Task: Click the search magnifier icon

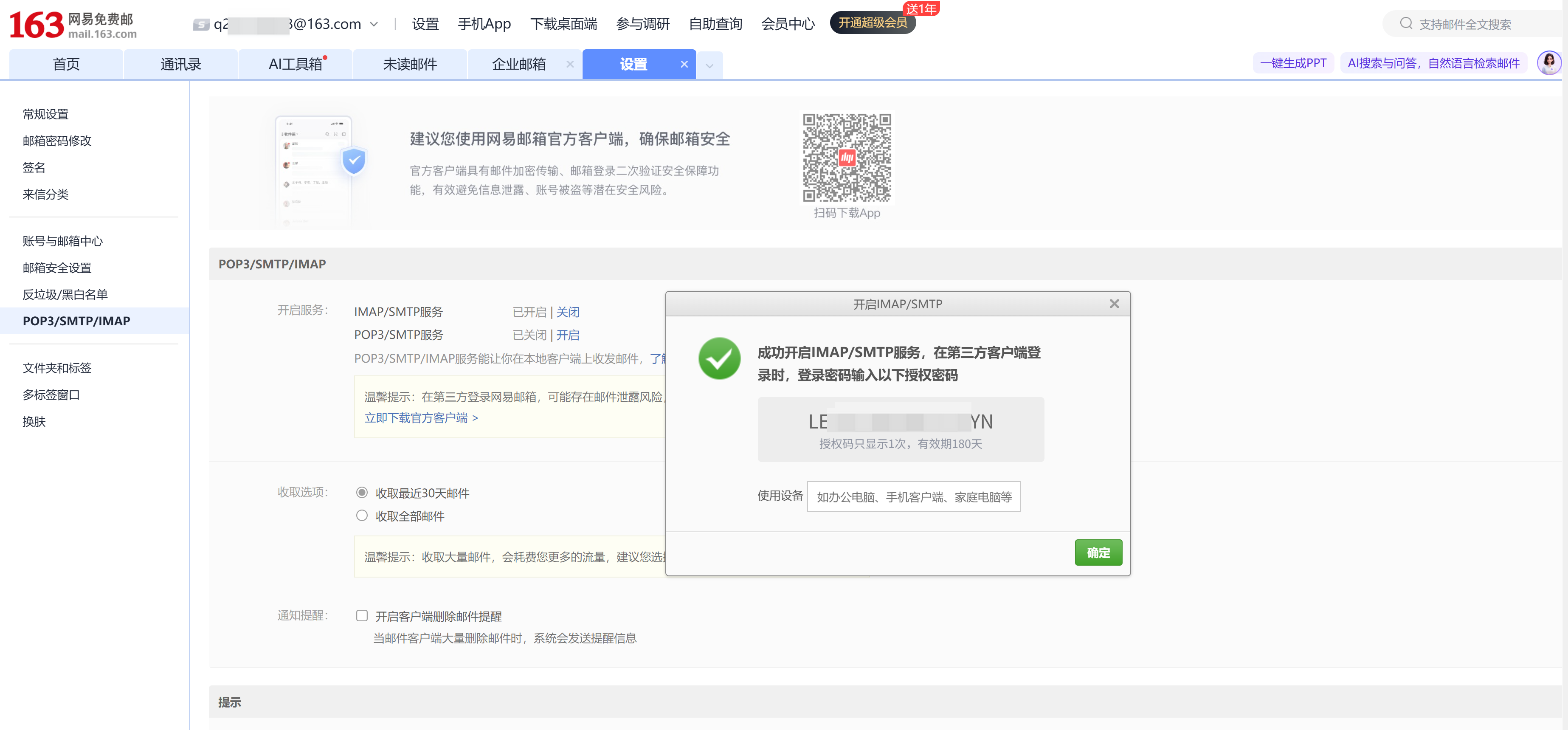Action: [1405, 24]
